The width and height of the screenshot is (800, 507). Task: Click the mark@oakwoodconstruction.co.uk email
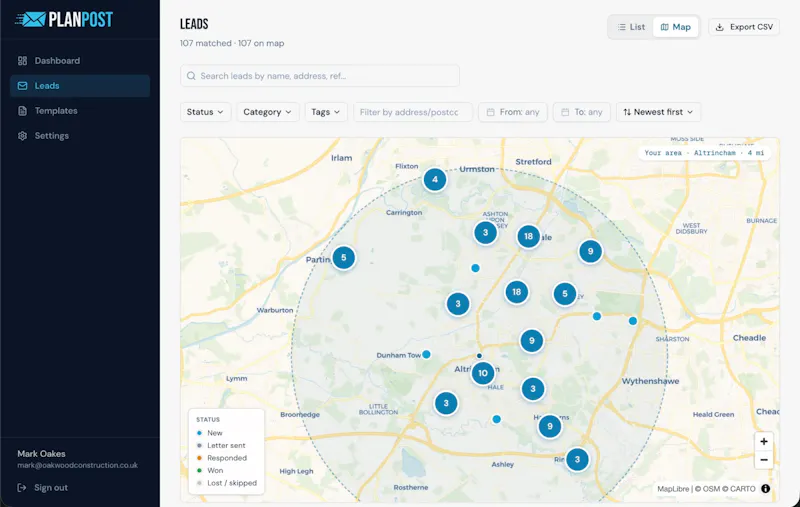point(78,465)
